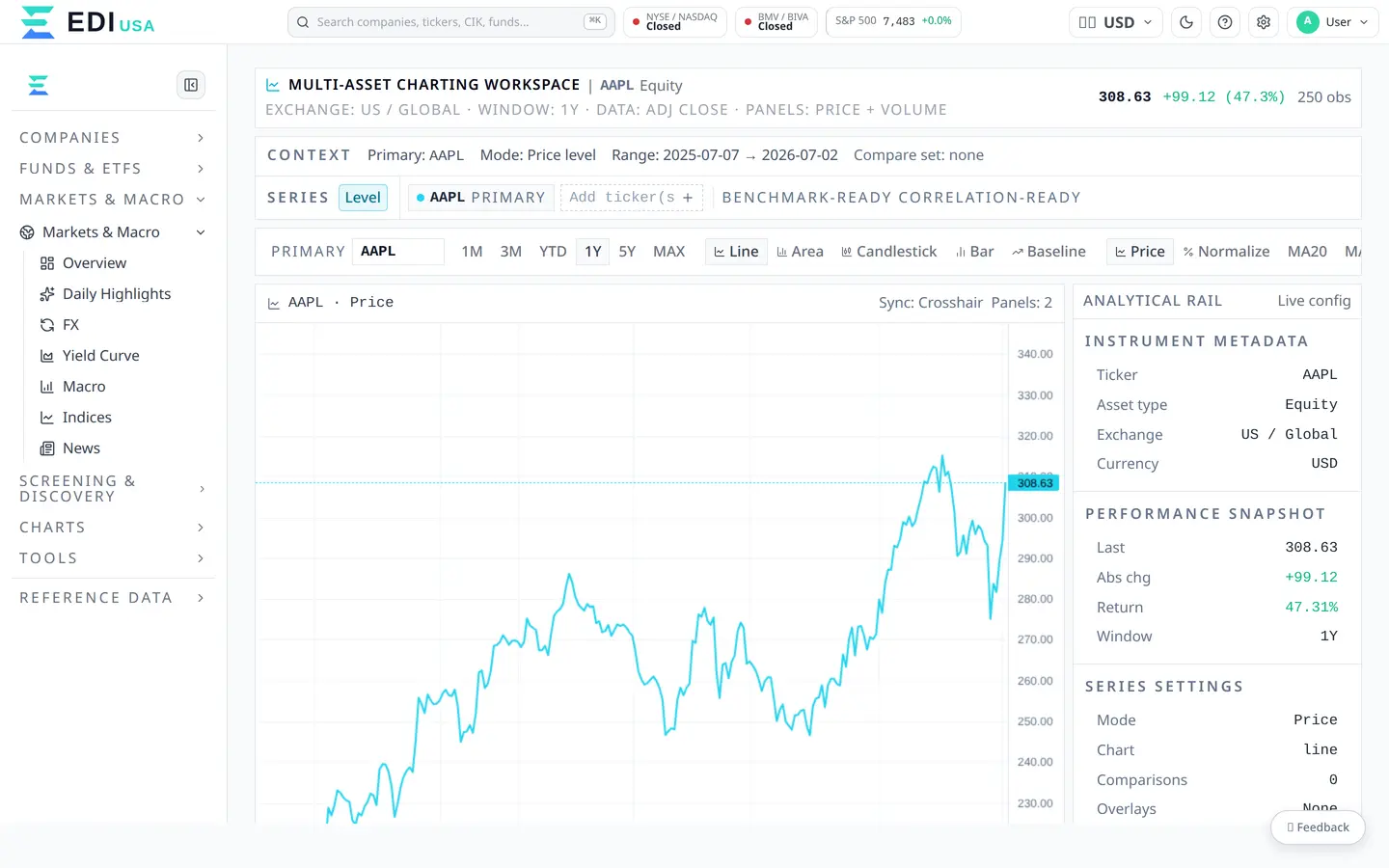Toggle Price mode
Viewport: 1389px width, 868px height.
click(x=1140, y=252)
